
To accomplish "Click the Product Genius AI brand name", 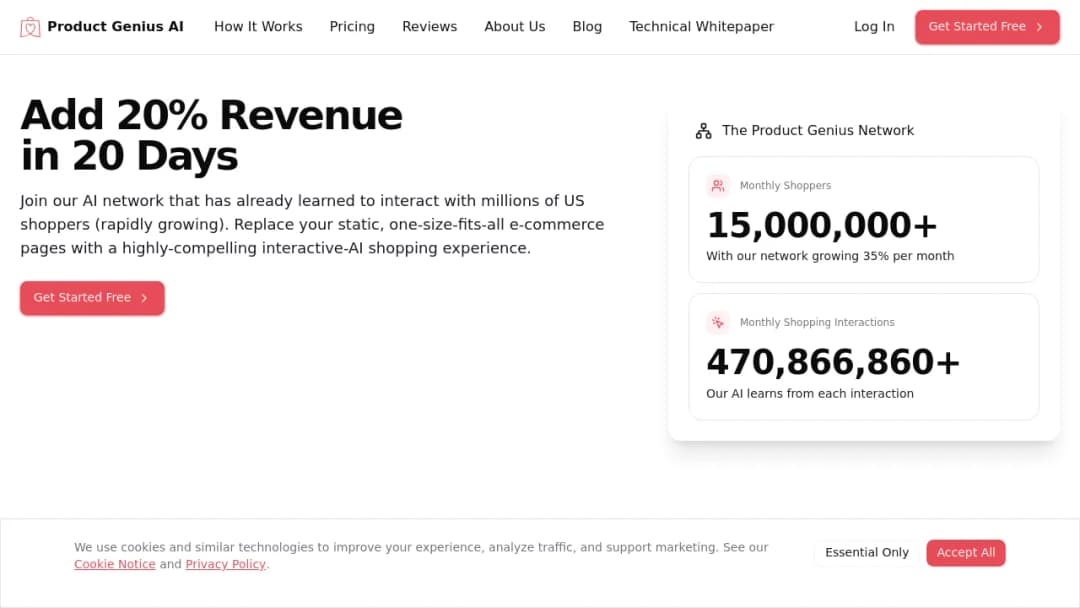I will pos(116,27).
